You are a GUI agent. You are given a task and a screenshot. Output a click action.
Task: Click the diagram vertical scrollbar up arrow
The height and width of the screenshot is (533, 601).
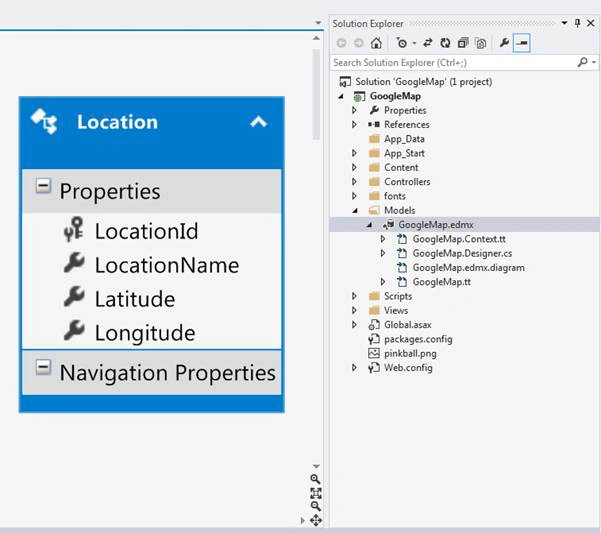pyautogui.click(x=316, y=38)
